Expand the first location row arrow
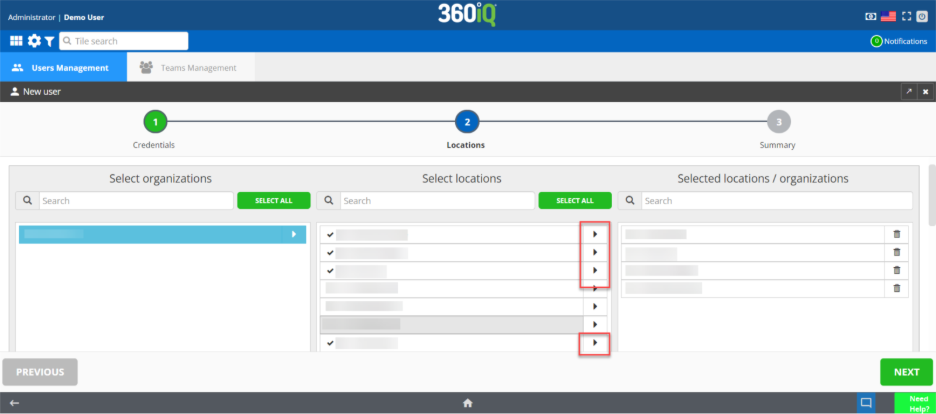 click(x=595, y=234)
